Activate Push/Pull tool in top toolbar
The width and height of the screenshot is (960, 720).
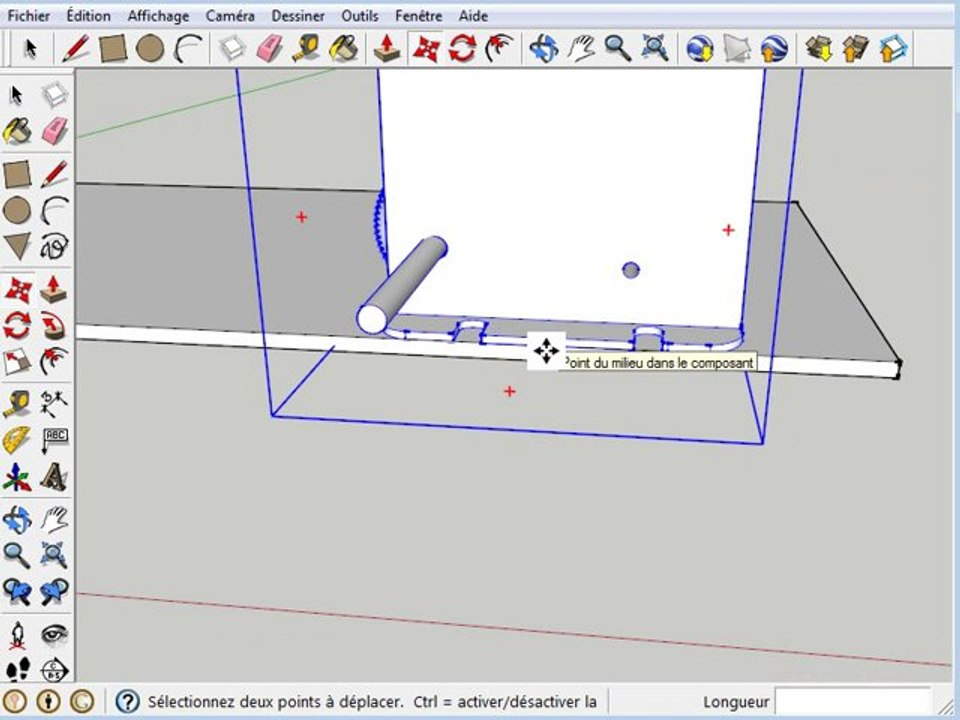point(387,48)
